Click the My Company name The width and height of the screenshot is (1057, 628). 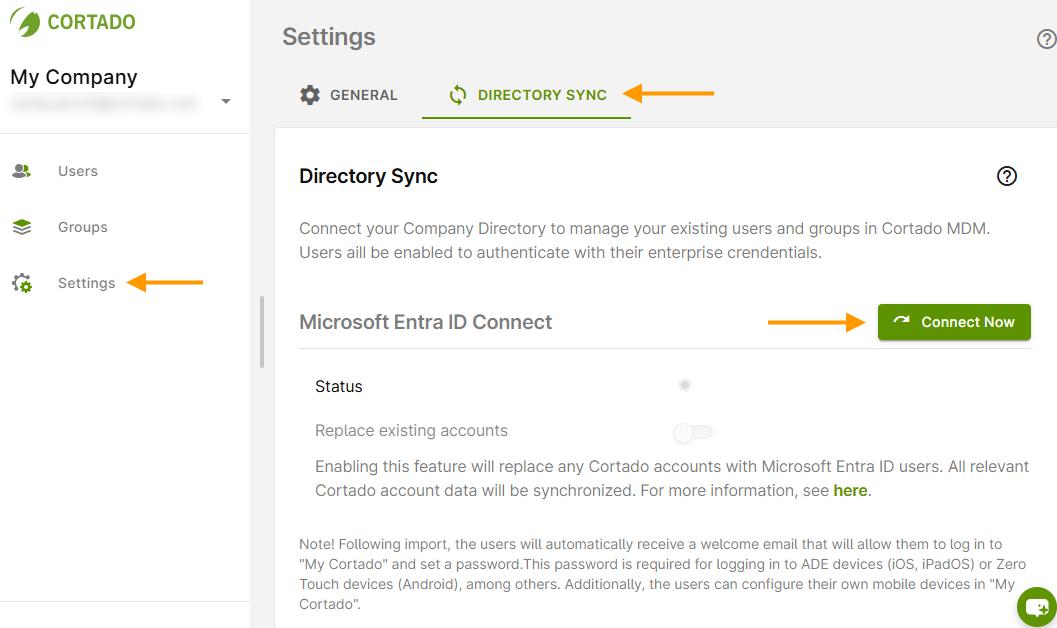coord(73,77)
